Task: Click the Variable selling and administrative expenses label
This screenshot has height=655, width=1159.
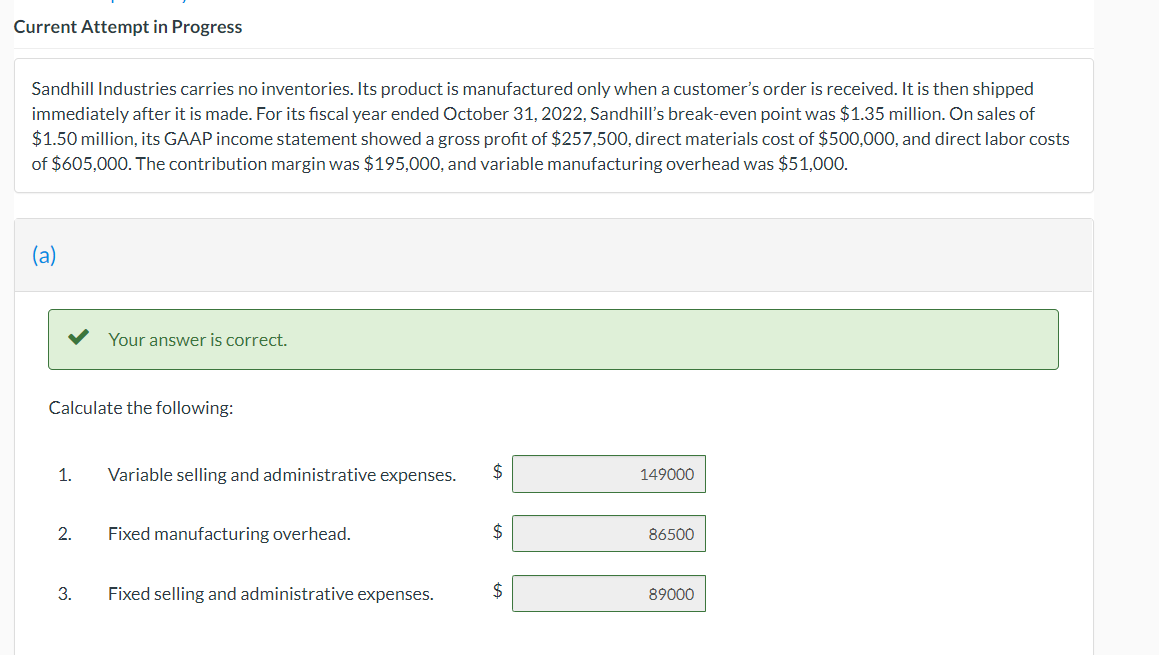Action: click(282, 475)
